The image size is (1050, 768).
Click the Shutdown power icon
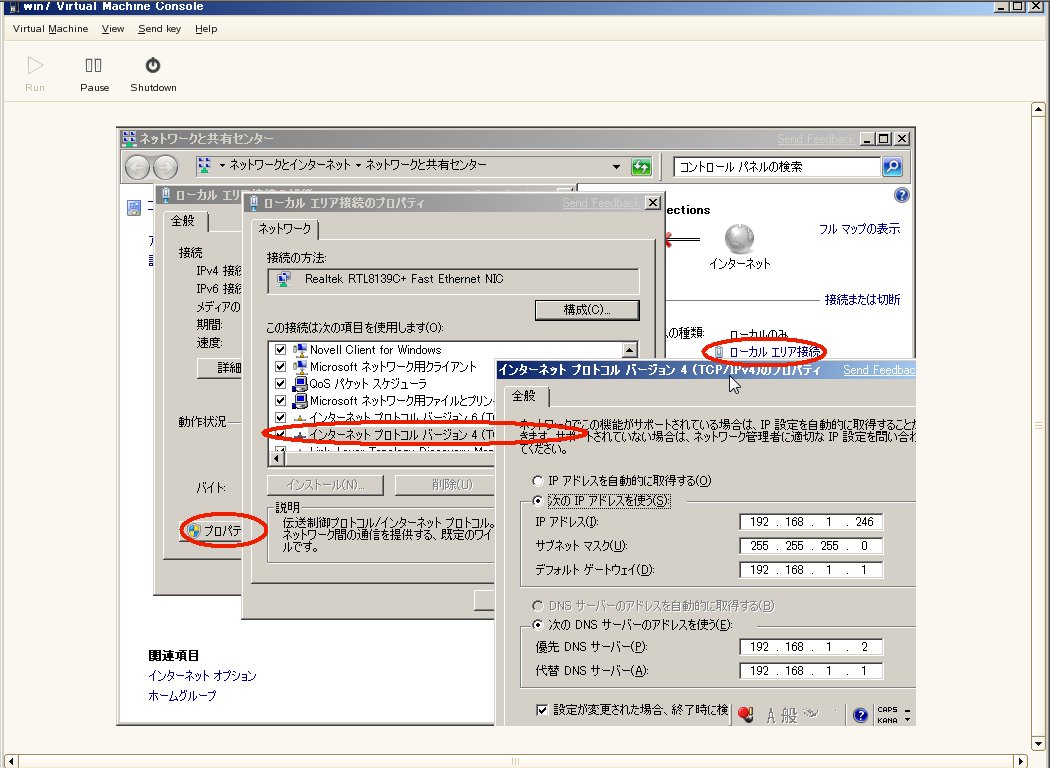click(x=153, y=65)
